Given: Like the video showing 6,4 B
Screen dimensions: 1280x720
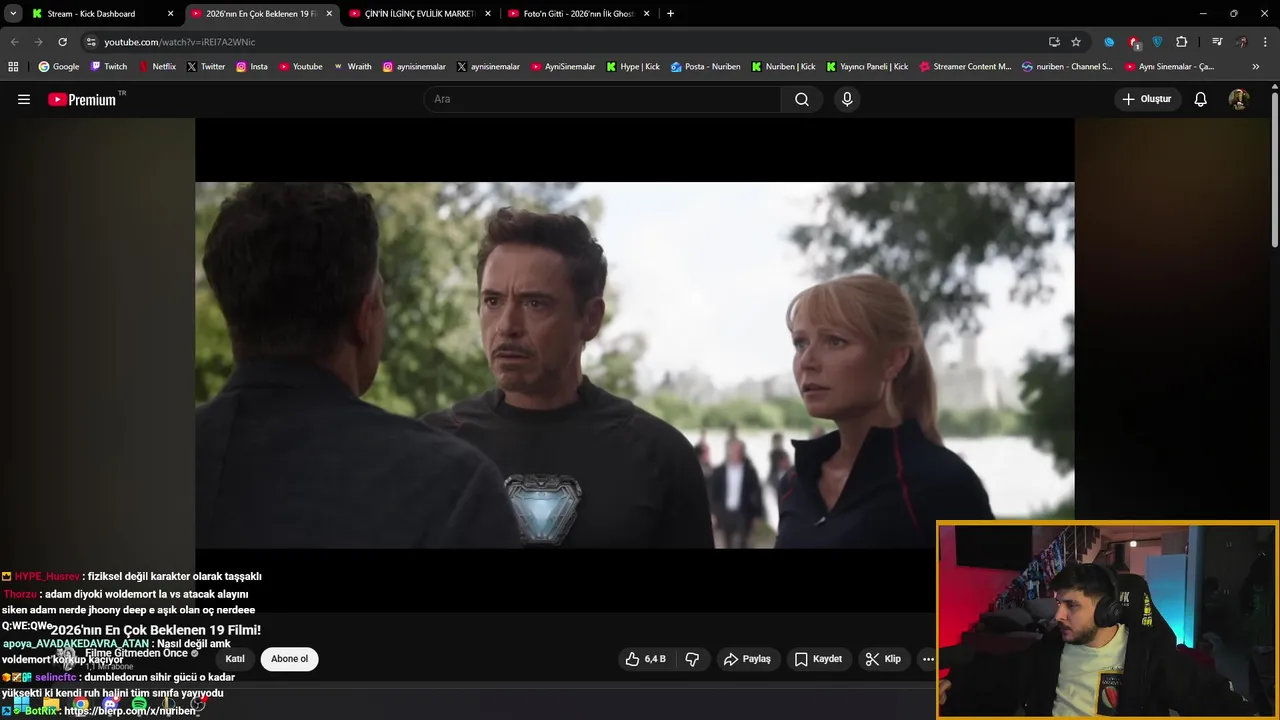Looking at the screenshot, I should point(646,659).
